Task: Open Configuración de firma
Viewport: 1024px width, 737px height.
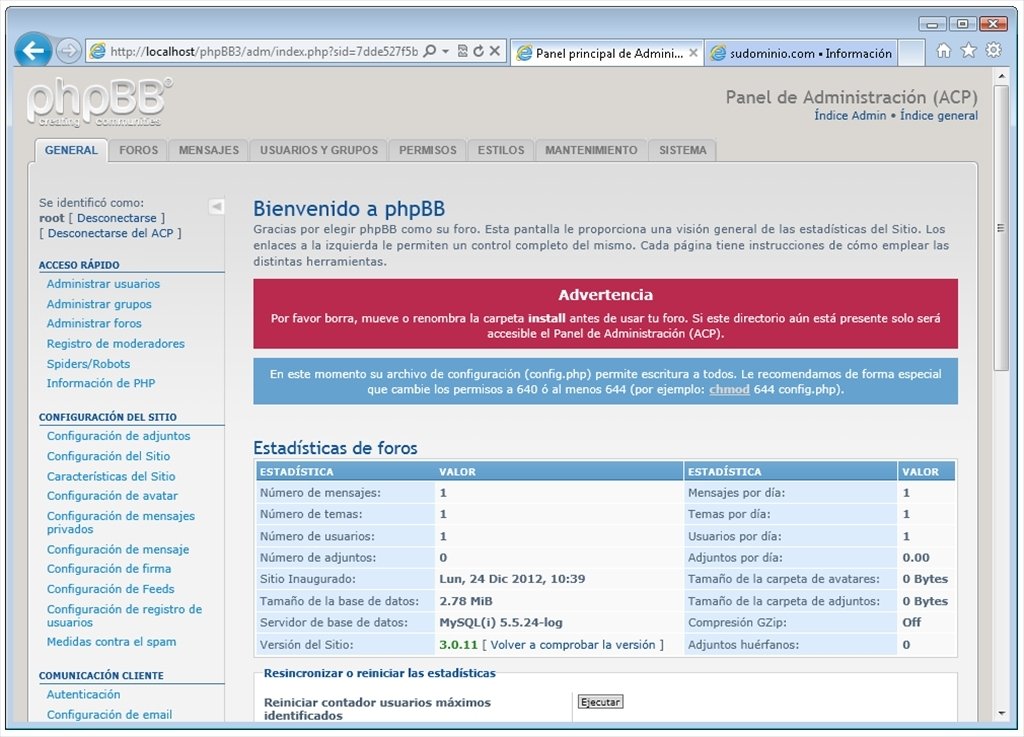Action: [x=108, y=569]
